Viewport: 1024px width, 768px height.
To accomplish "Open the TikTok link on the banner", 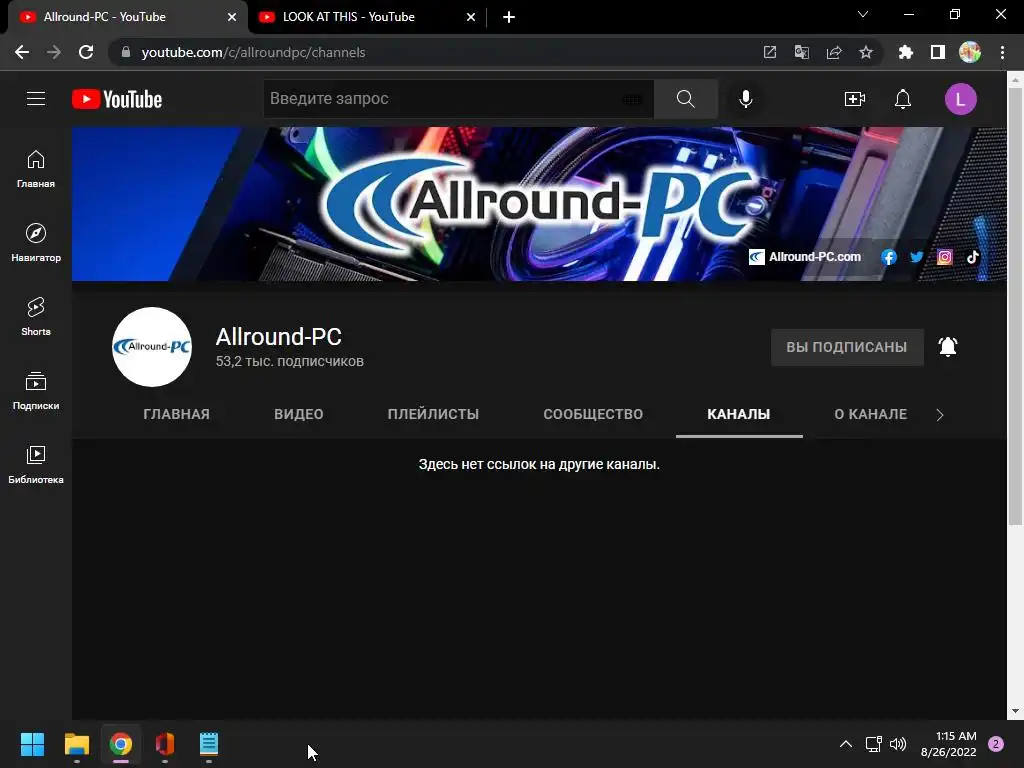I will pyautogui.click(x=972, y=257).
